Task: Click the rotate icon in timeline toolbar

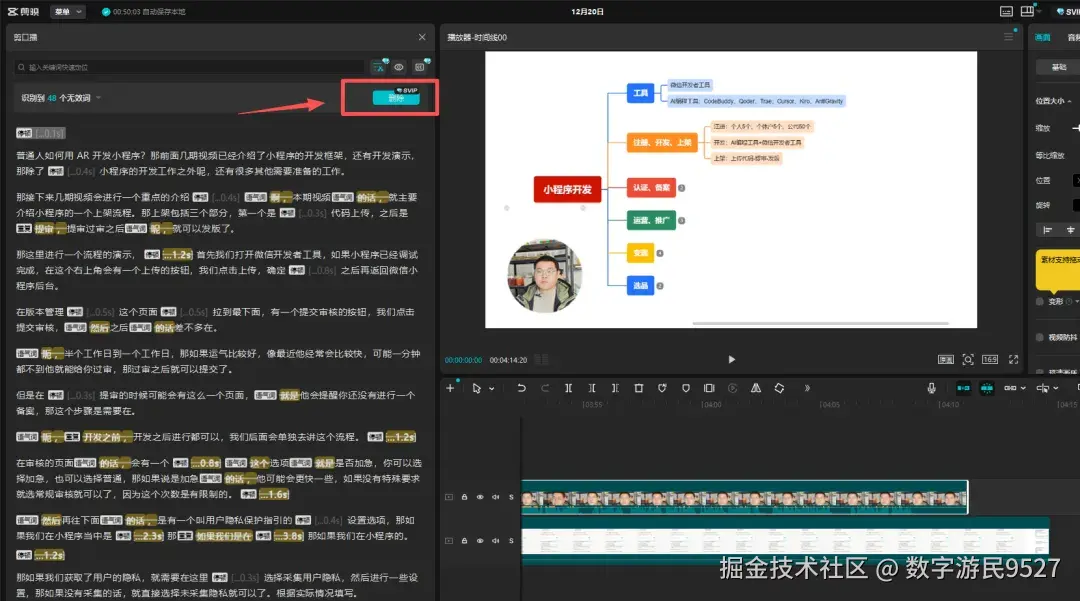Action: click(x=779, y=388)
